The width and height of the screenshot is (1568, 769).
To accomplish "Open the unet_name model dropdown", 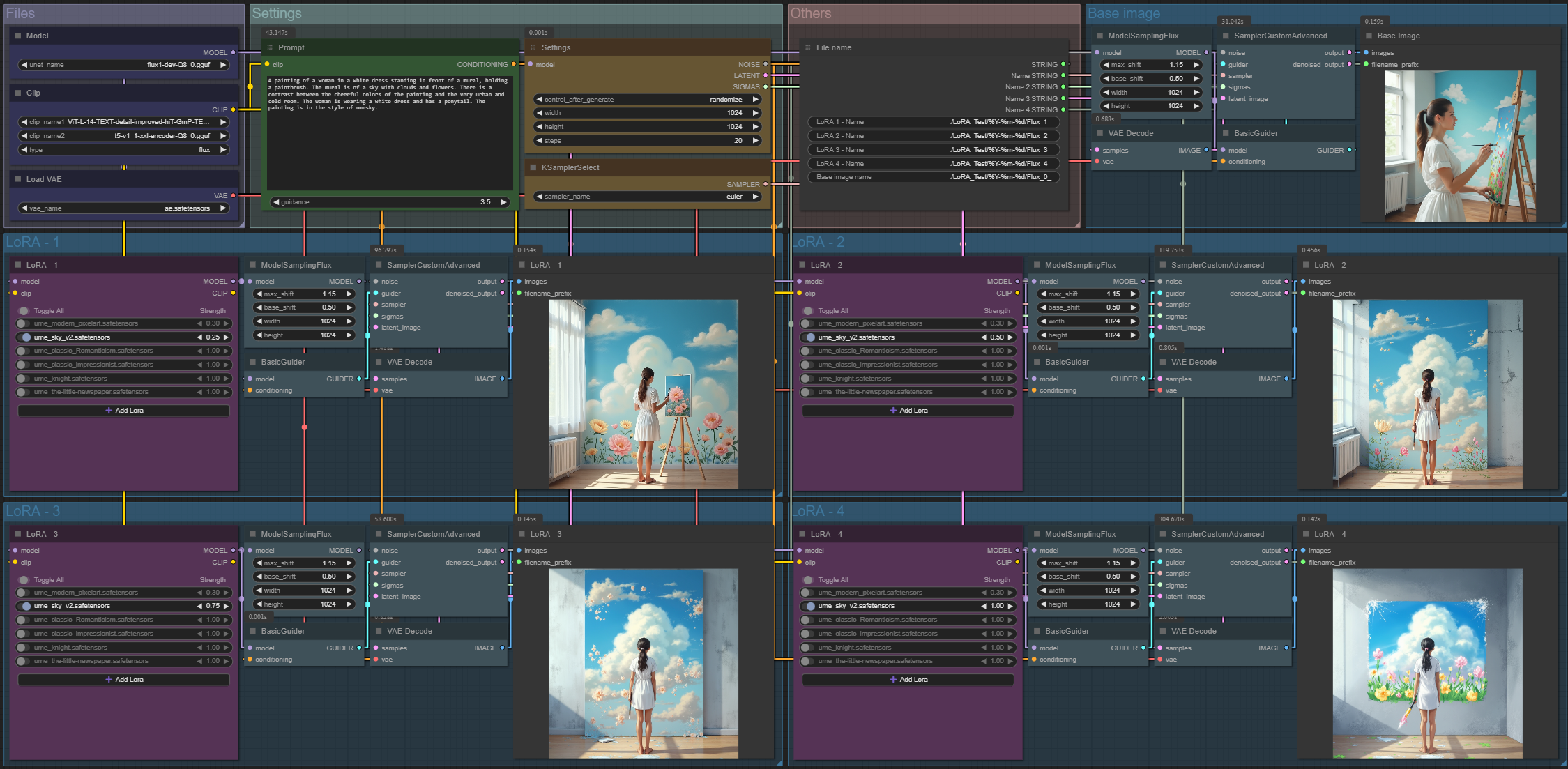I will [124, 65].
